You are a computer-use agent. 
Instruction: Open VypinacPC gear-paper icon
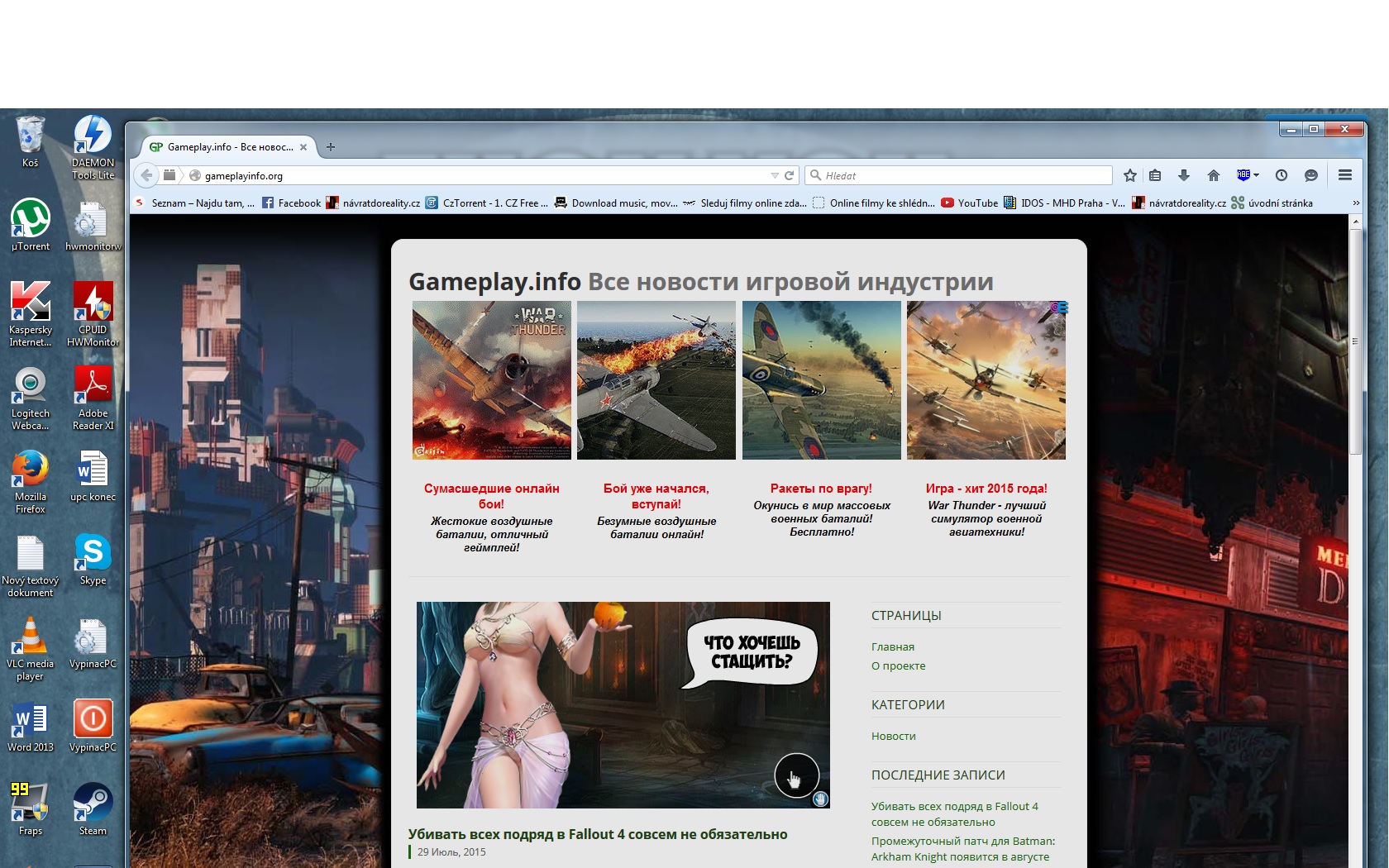(x=93, y=642)
